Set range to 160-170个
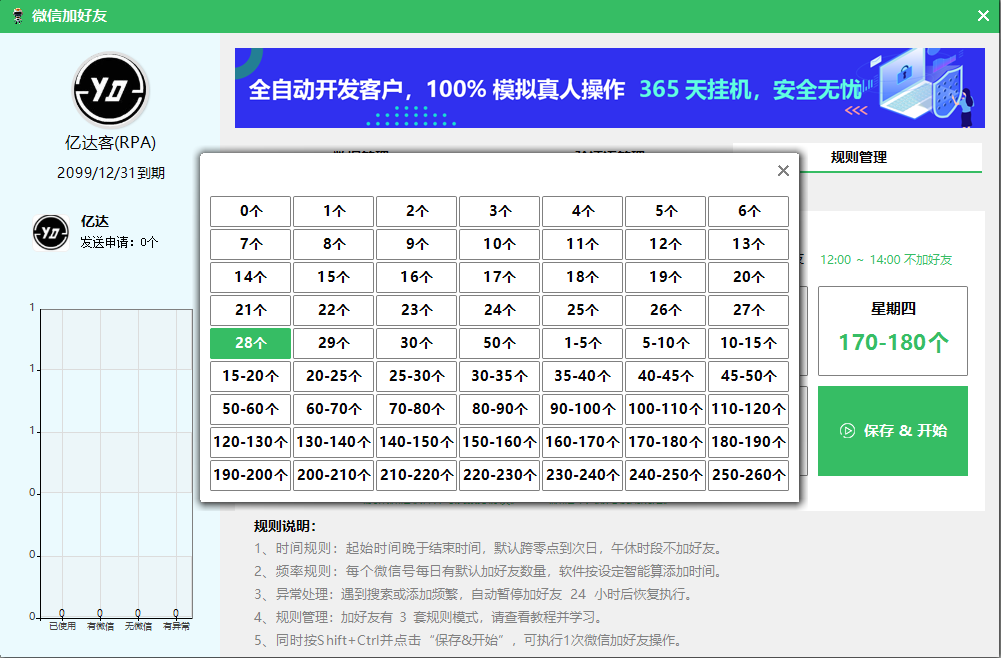 click(x=582, y=442)
